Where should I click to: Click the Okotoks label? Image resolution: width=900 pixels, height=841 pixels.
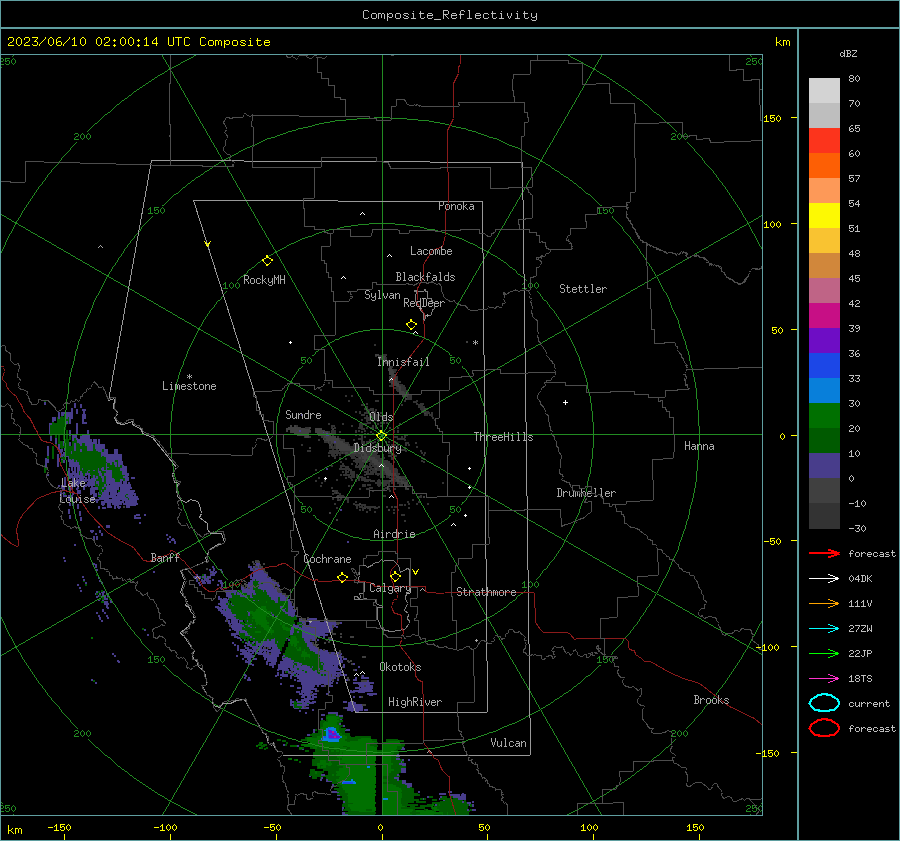pyautogui.click(x=400, y=667)
